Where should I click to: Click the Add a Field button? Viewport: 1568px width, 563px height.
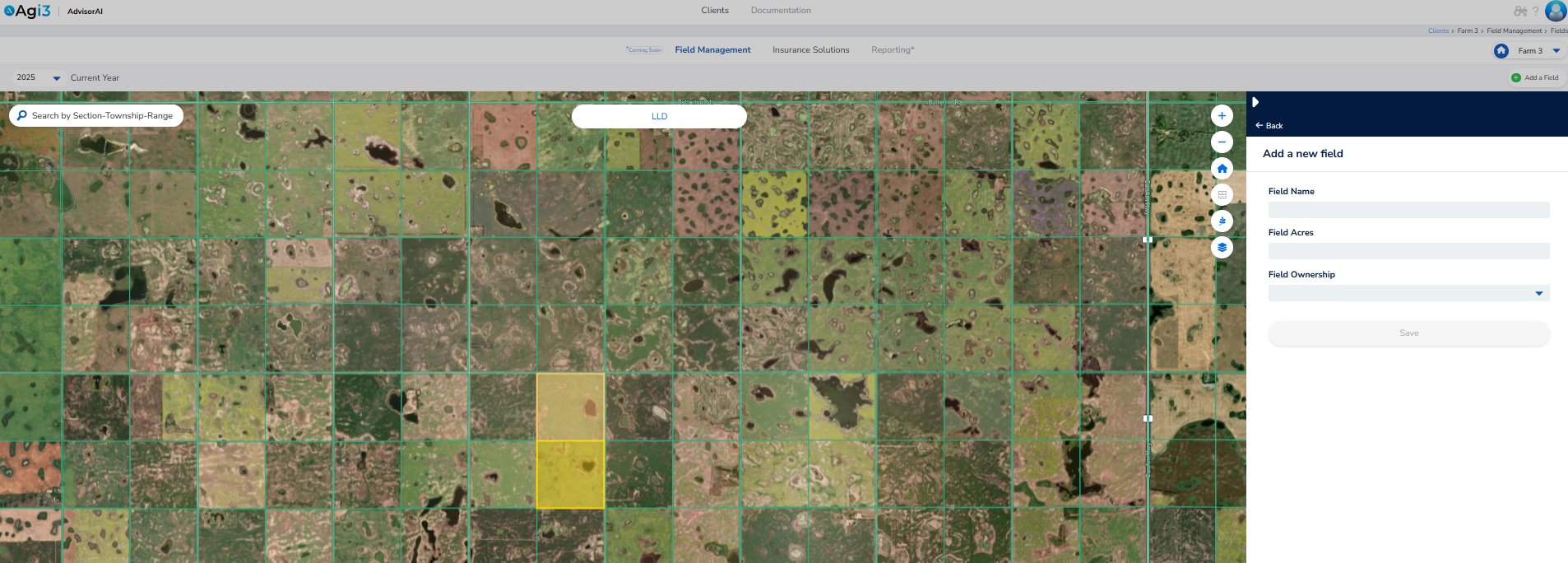click(1535, 78)
